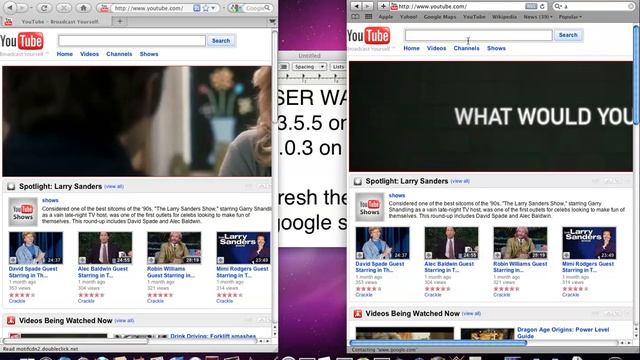Click Wikipedia bookmark in Safari

coord(504,17)
